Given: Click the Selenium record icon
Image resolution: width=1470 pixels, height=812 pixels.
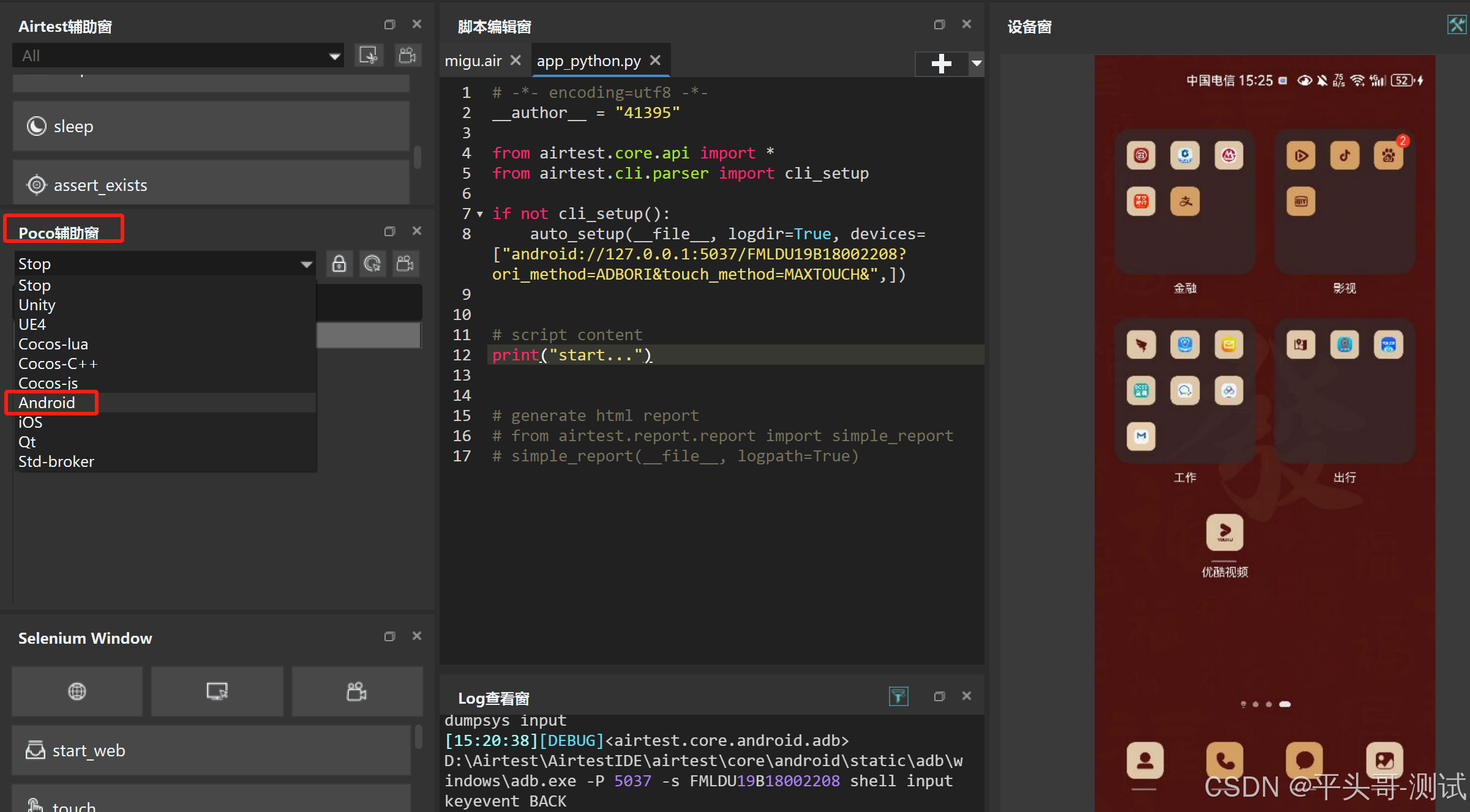Looking at the screenshot, I should 357,691.
